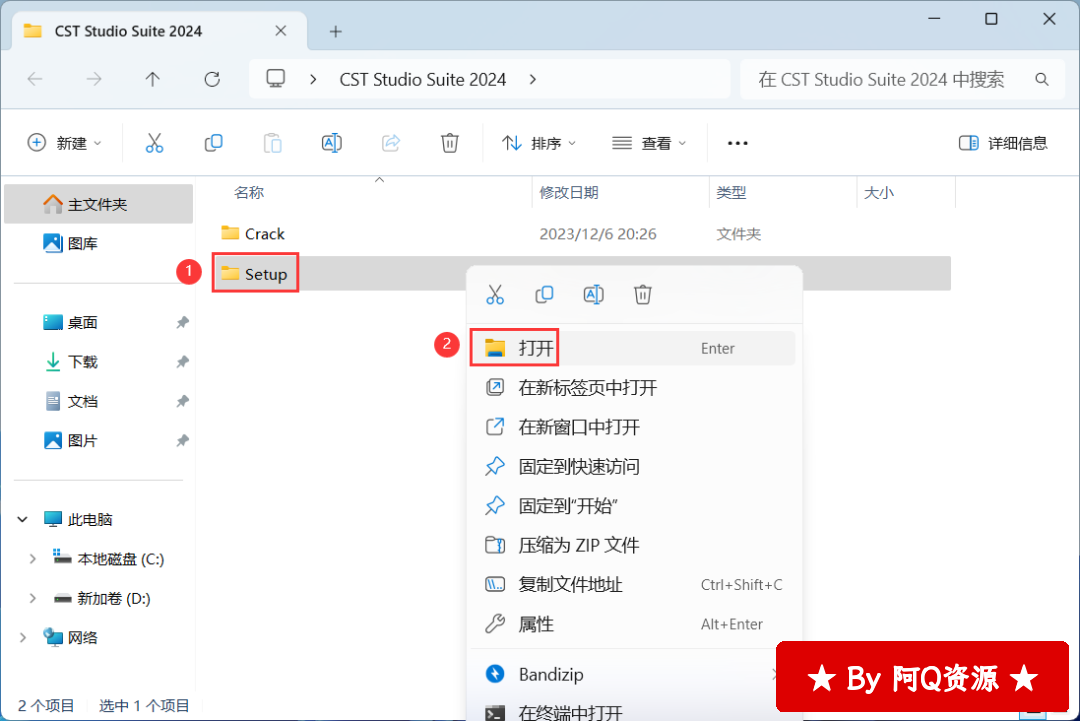Click the Delete trash icon in the toolbar
This screenshot has width=1080, height=721.
tap(450, 143)
